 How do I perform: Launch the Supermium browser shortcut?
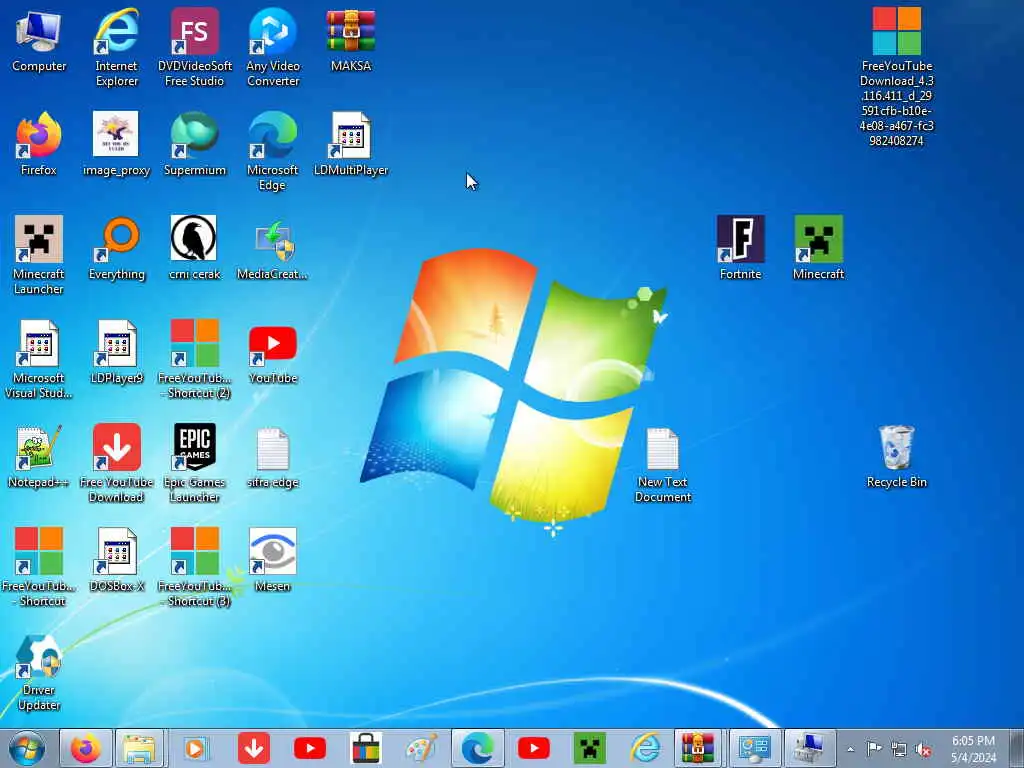[195, 144]
